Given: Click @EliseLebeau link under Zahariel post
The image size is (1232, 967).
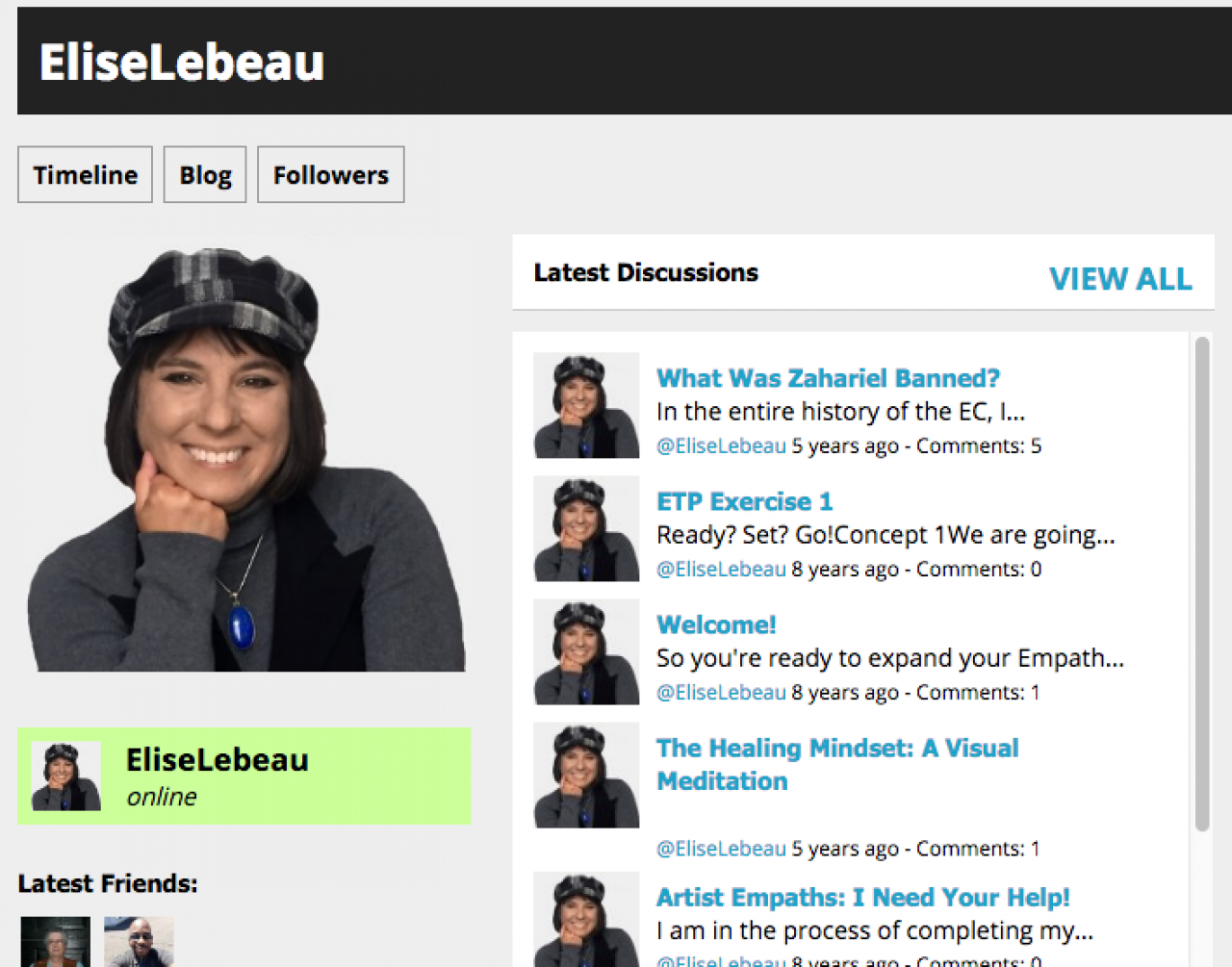Looking at the screenshot, I should click(721, 445).
